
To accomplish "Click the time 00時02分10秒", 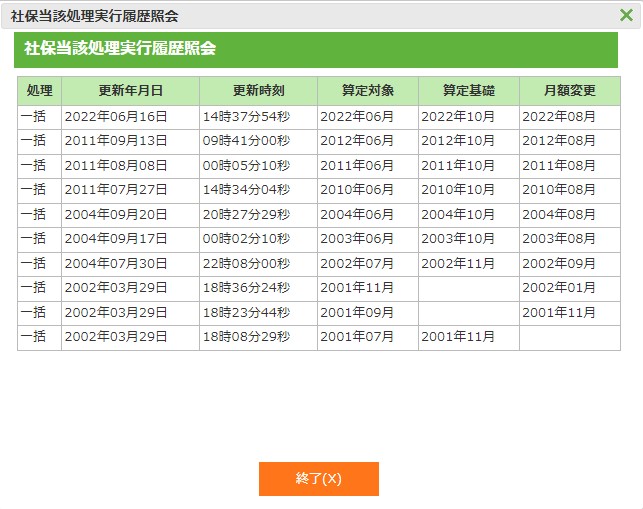I will tap(246, 239).
